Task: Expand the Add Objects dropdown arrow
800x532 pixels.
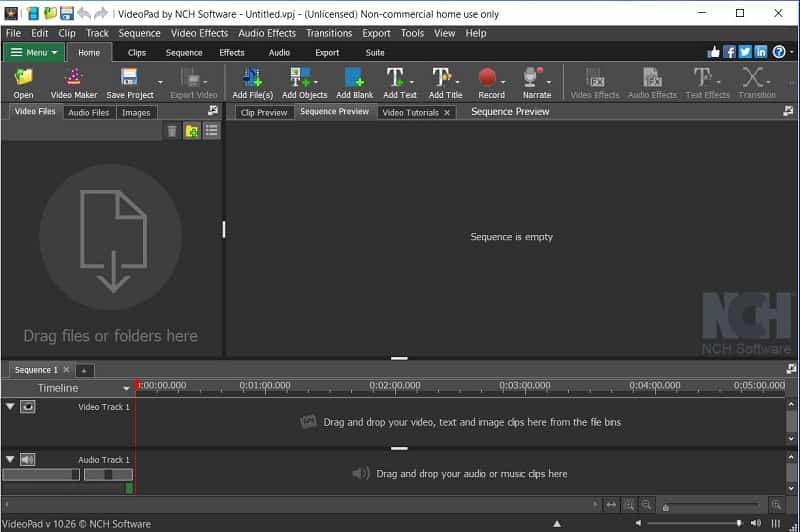Action: [x=316, y=82]
